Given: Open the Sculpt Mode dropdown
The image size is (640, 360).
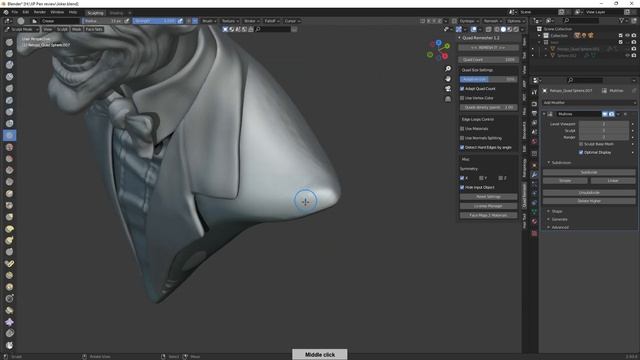Looking at the screenshot, I should (x=22, y=29).
